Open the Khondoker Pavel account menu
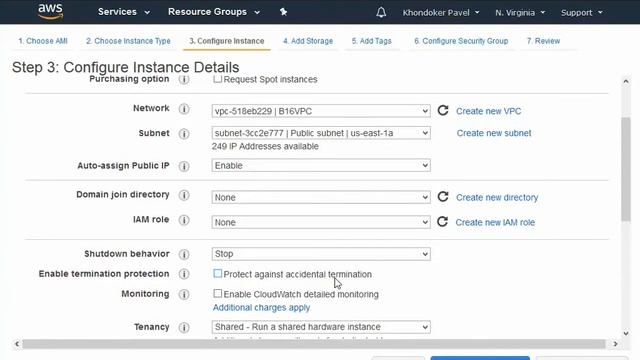This screenshot has width=640, height=360. (441, 13)
